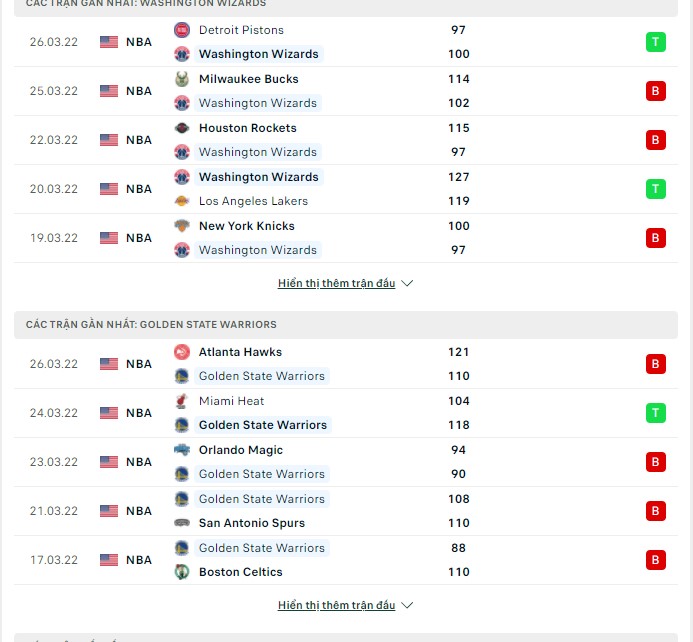The image size is (693, 642).
Task: Click the Atlanta Hawks team logo
Action: [182, 352]
